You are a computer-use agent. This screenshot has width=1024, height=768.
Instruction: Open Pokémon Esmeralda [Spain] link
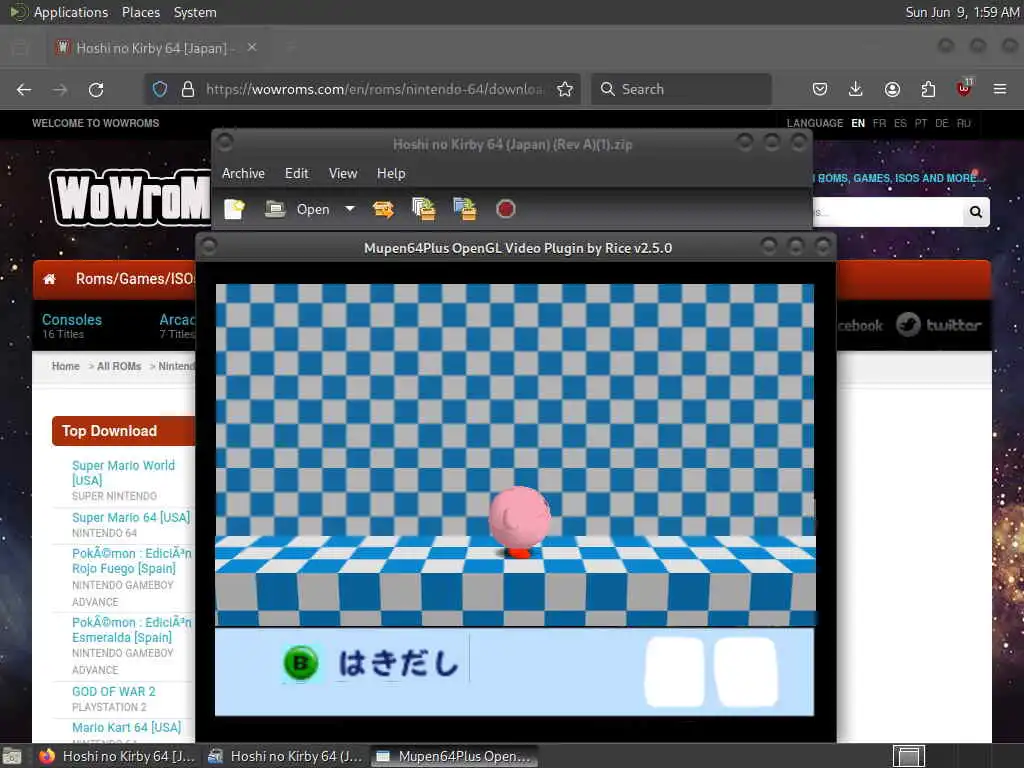131,630
